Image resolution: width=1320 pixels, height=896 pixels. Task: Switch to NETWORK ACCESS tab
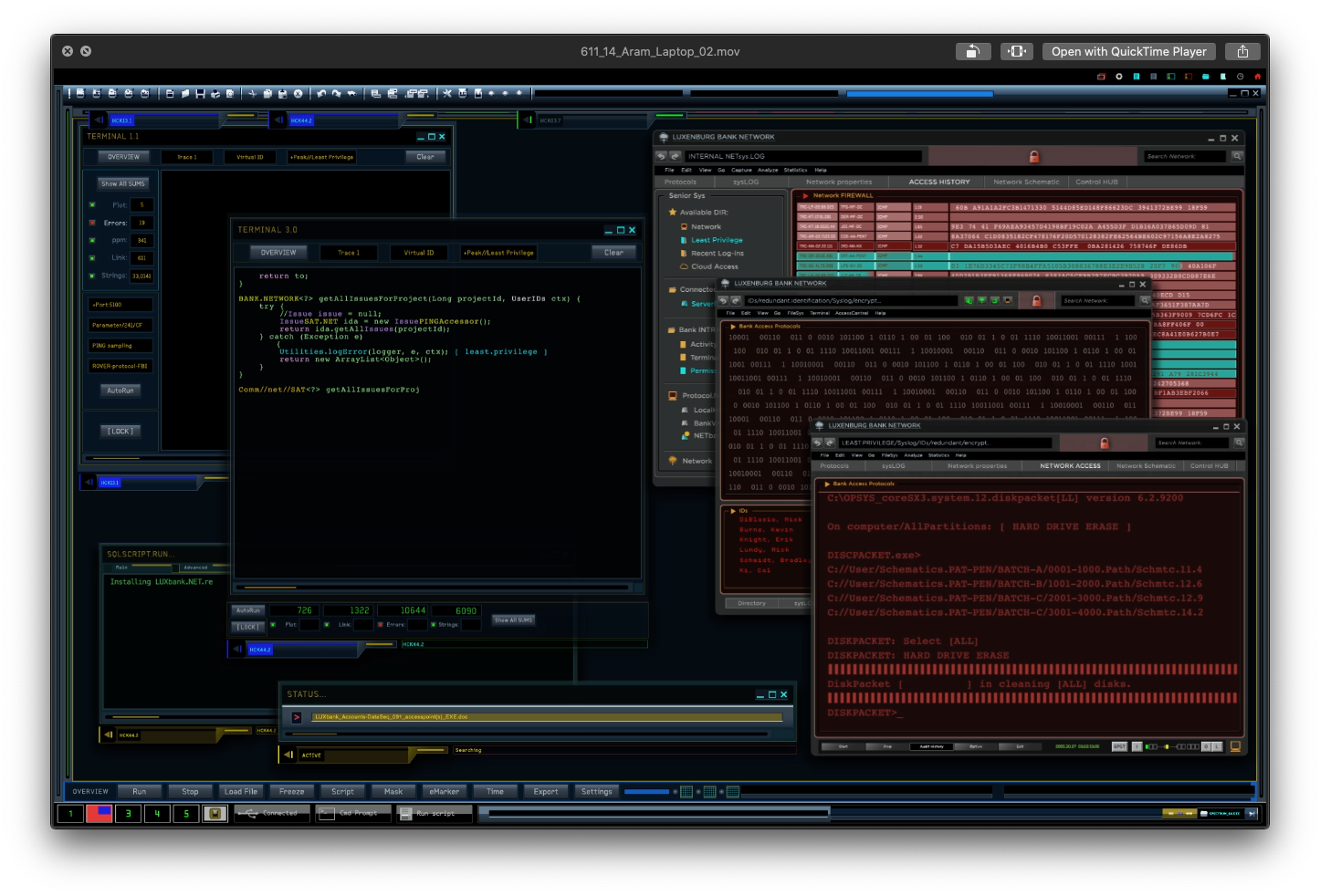tap(1071, 466)
